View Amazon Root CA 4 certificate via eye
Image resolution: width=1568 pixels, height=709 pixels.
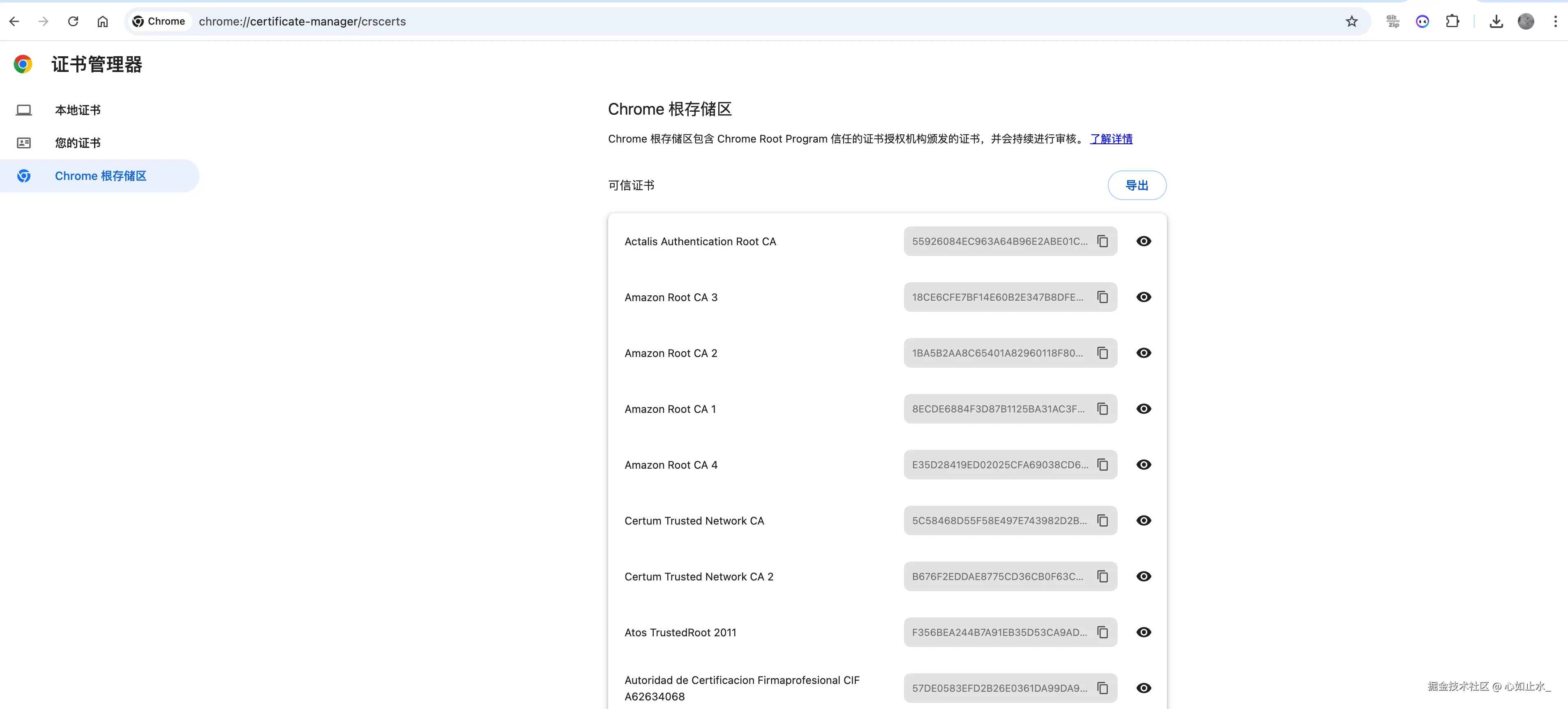[x=1143, y=465]
